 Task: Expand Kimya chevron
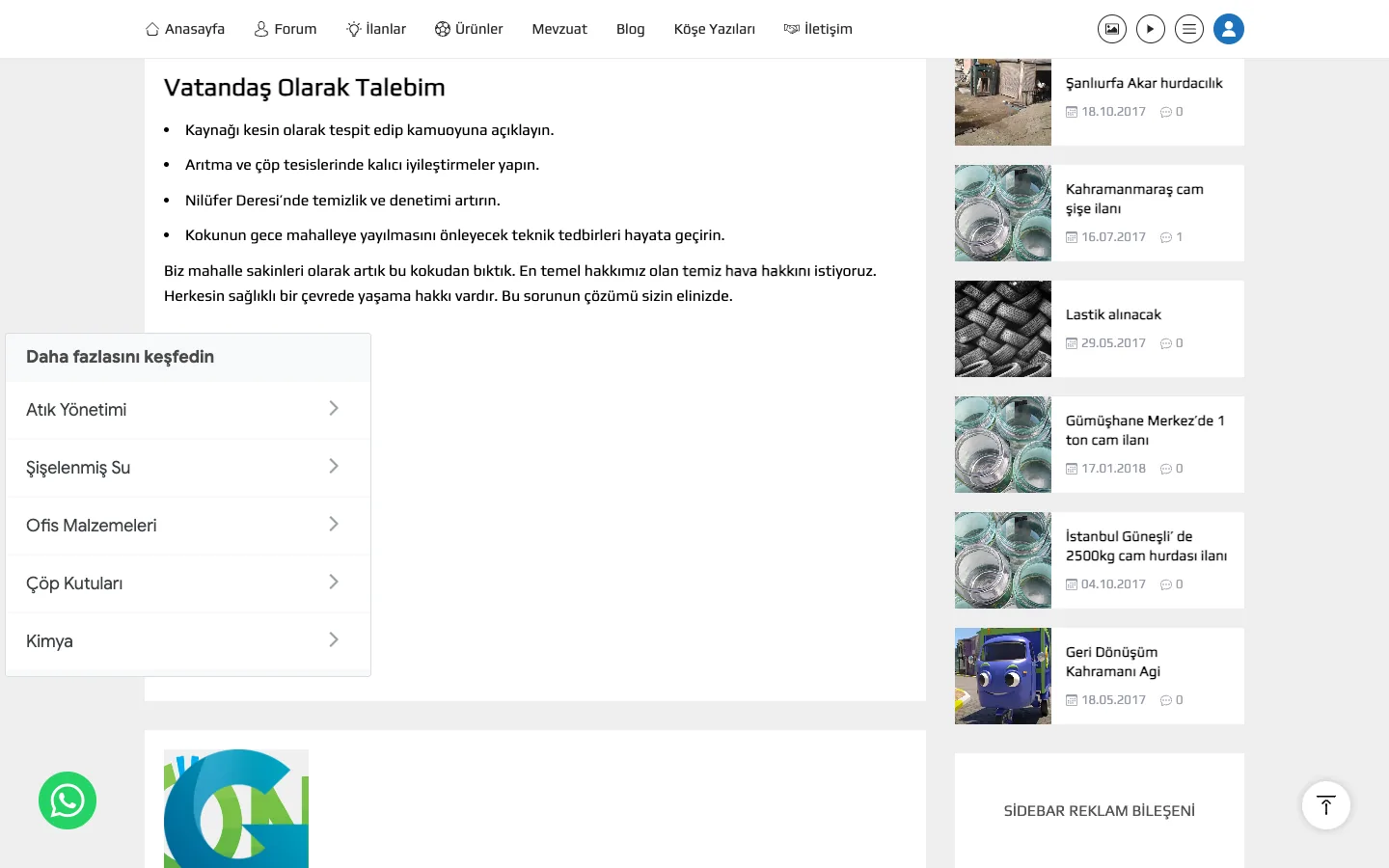pyautogui.click(x=334, y=640)
